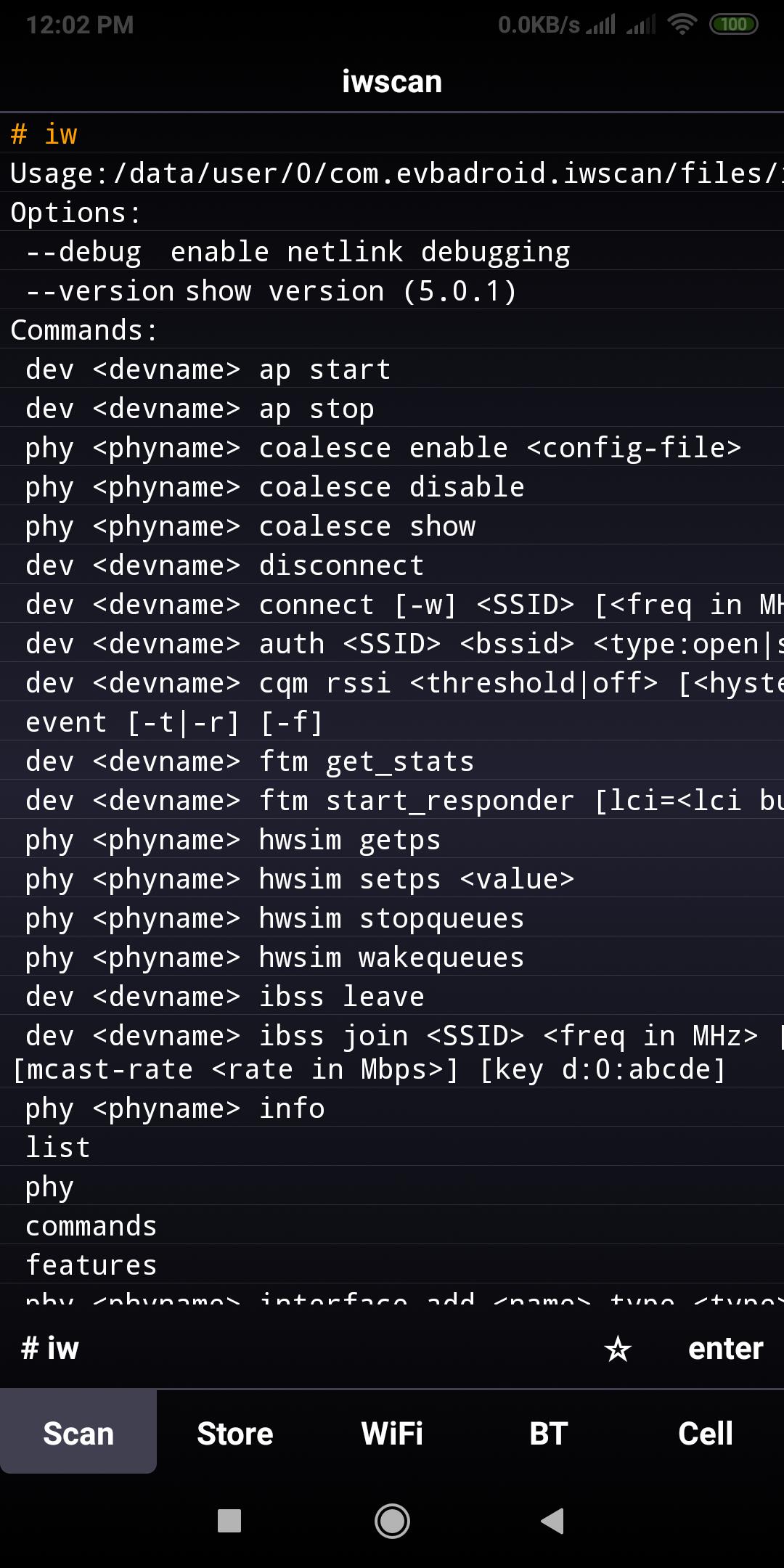Open the Store tab
The height and width of the screenshot is (1568, 784).
click(x=235, y=1433)
